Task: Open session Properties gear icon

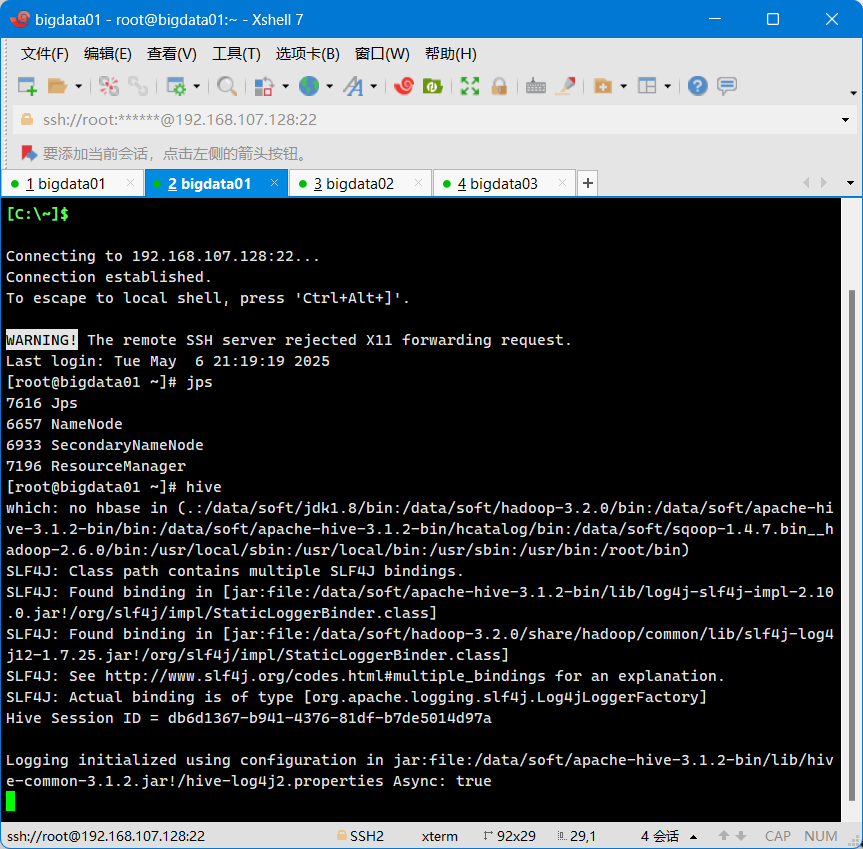Action: point(176,86)
